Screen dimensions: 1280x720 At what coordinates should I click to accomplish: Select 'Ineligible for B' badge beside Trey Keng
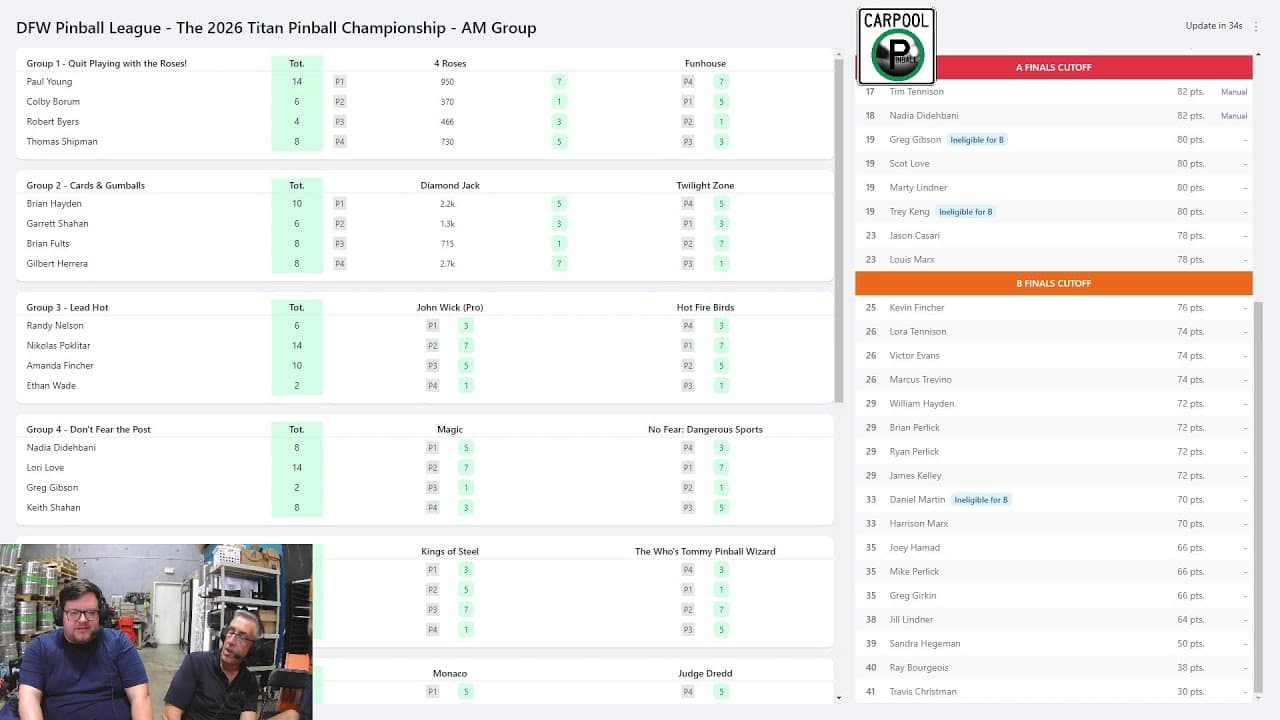click(x=965, y=212)
